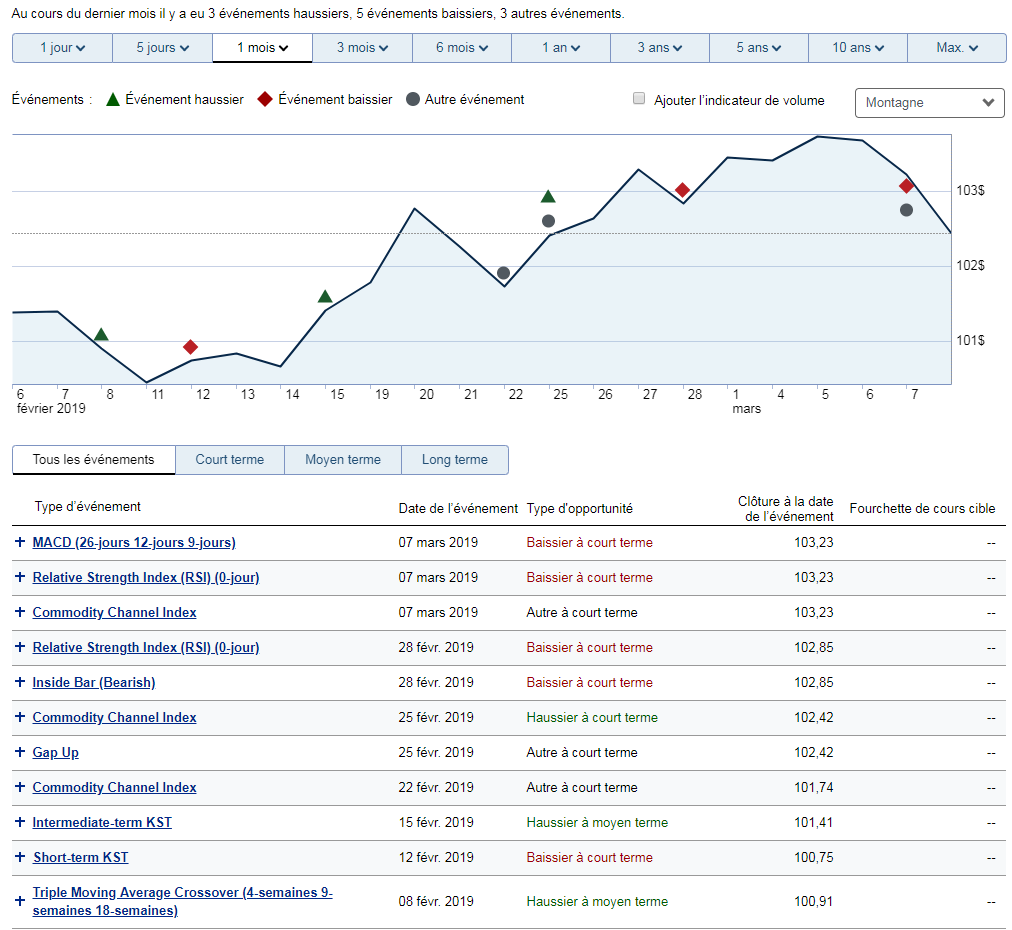Switch the chart to 3 mois
1012x930 pixels.
click(x=362, y=48)
